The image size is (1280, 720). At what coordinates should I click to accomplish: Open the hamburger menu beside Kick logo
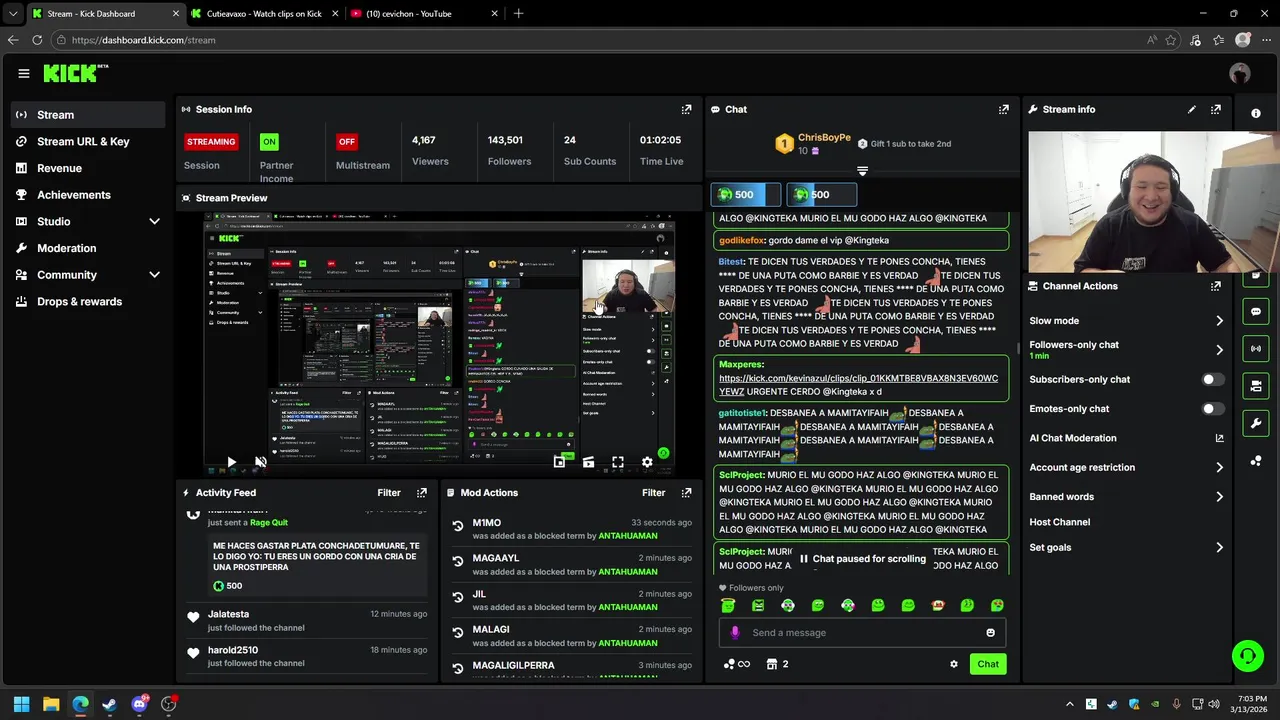coord(24,73)
